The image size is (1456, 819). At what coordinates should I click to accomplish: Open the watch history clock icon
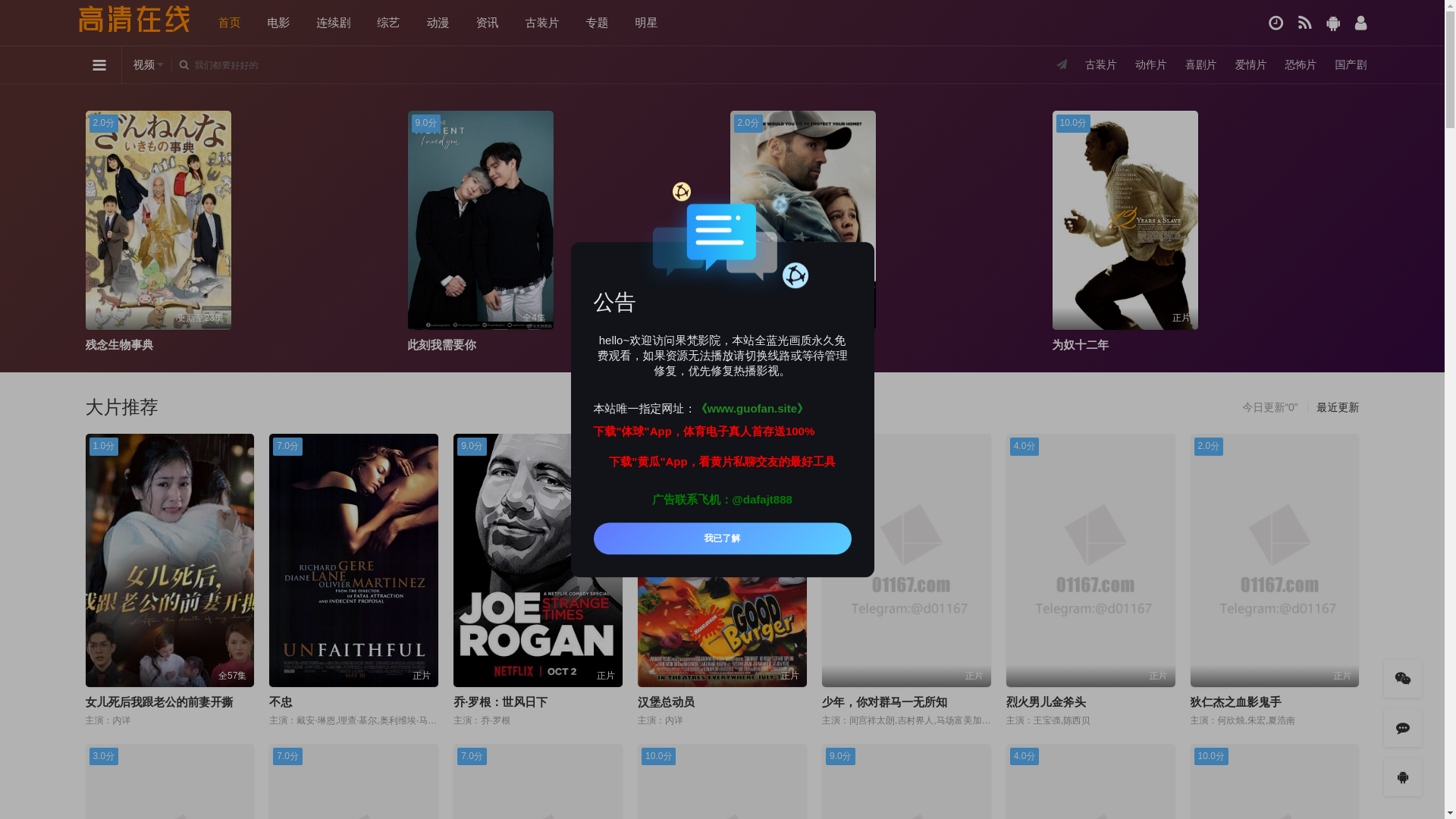pos(1276,23)
